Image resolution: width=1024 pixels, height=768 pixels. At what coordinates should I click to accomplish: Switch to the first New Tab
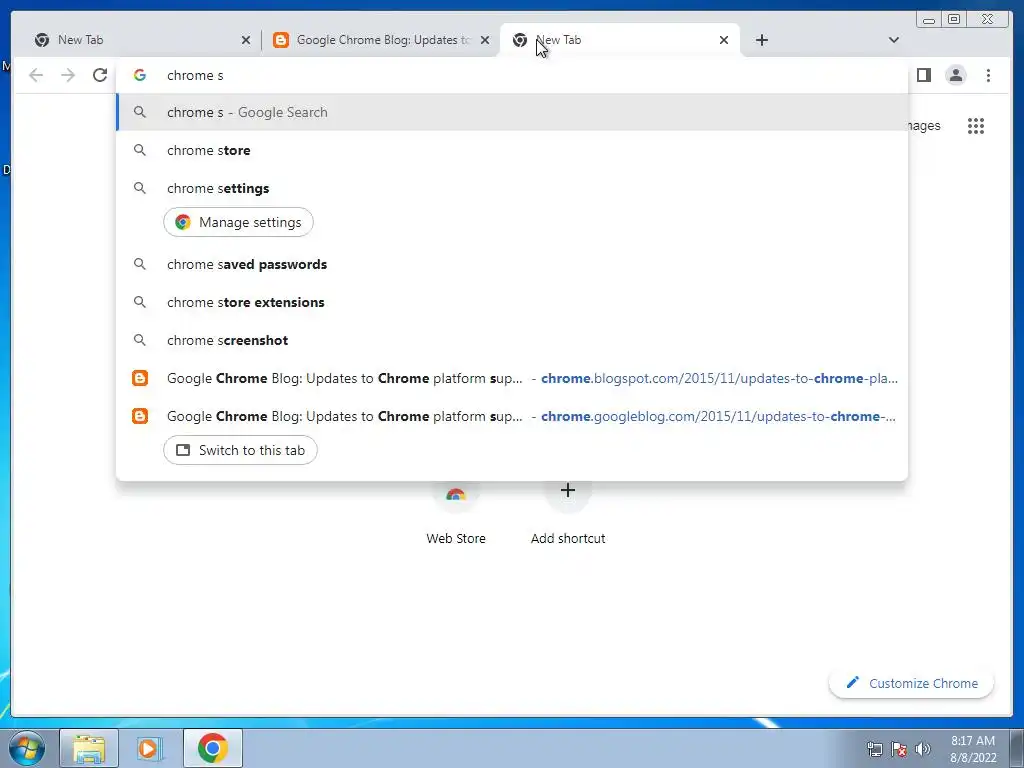pyautogui.click(x=137, y=40)
